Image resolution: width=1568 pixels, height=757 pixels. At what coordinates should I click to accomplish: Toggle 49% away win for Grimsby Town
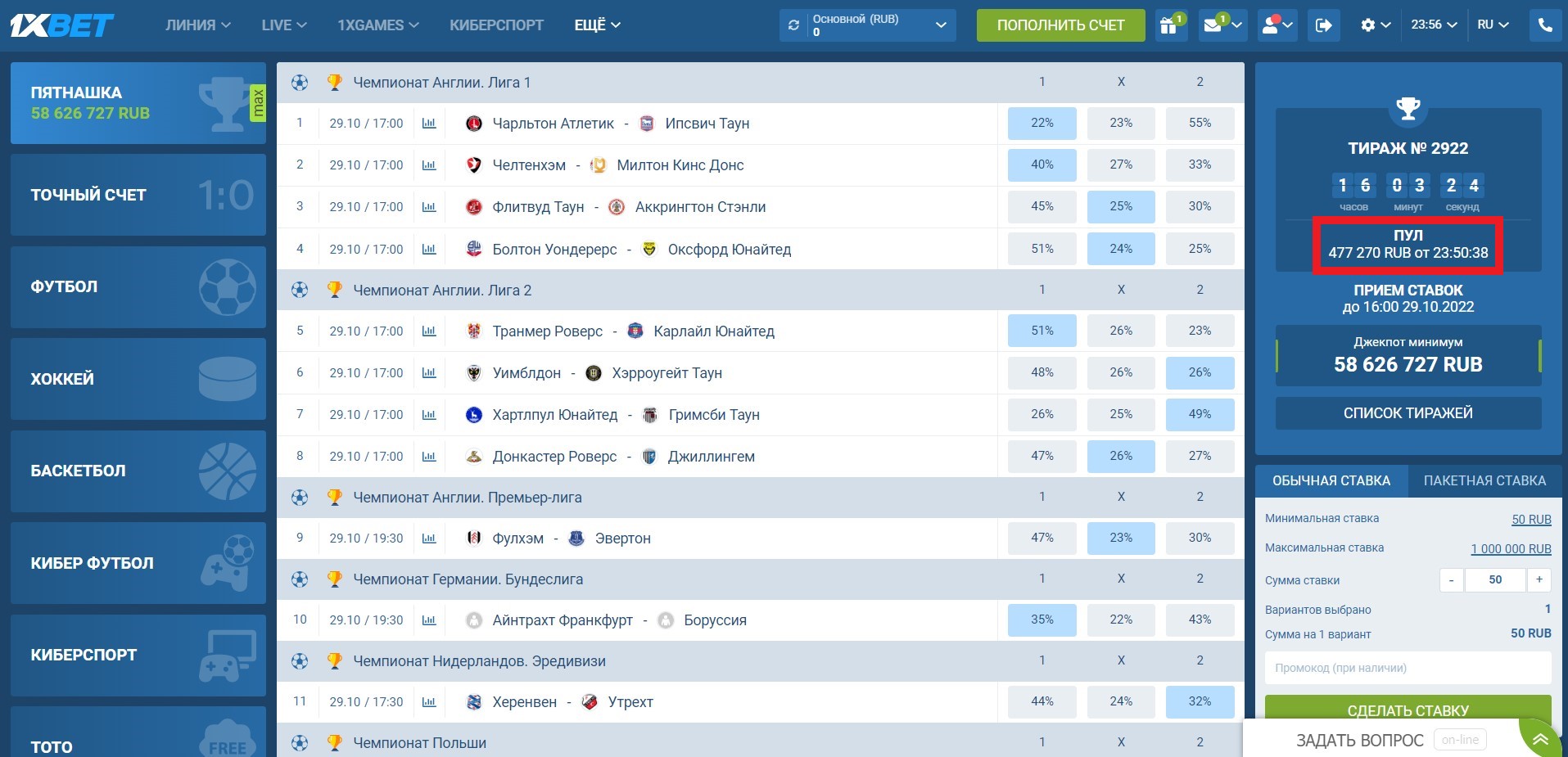[x=1200, y=415]
